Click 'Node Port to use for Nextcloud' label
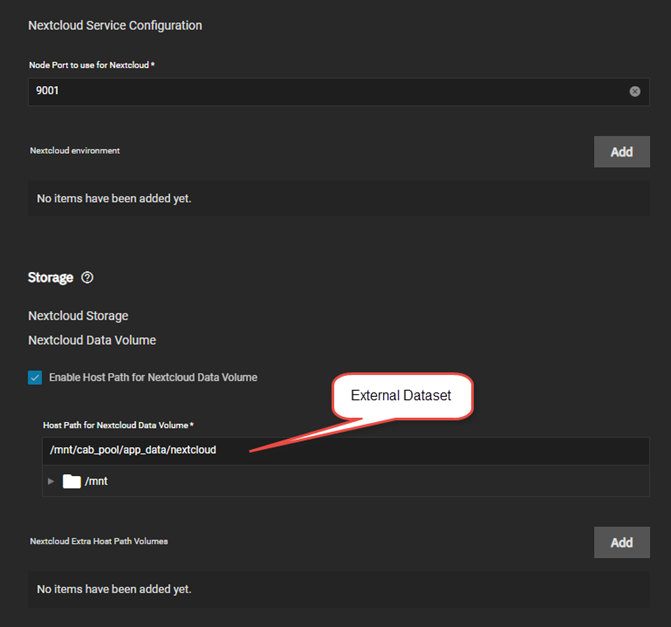 click(x=92, y=65)
